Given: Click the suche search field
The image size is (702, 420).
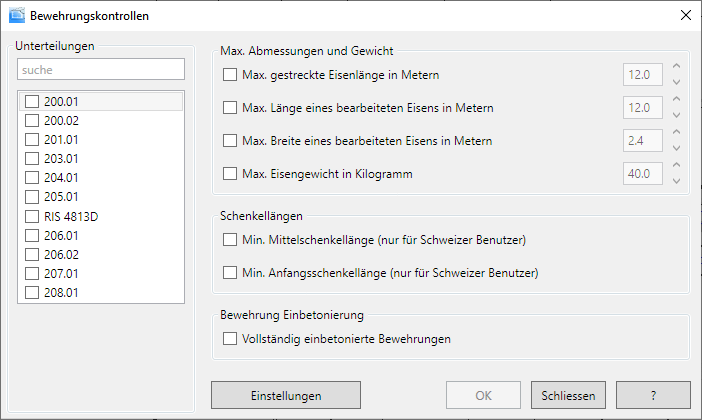Looking at the screenshot, I should (x=100, y=70).
